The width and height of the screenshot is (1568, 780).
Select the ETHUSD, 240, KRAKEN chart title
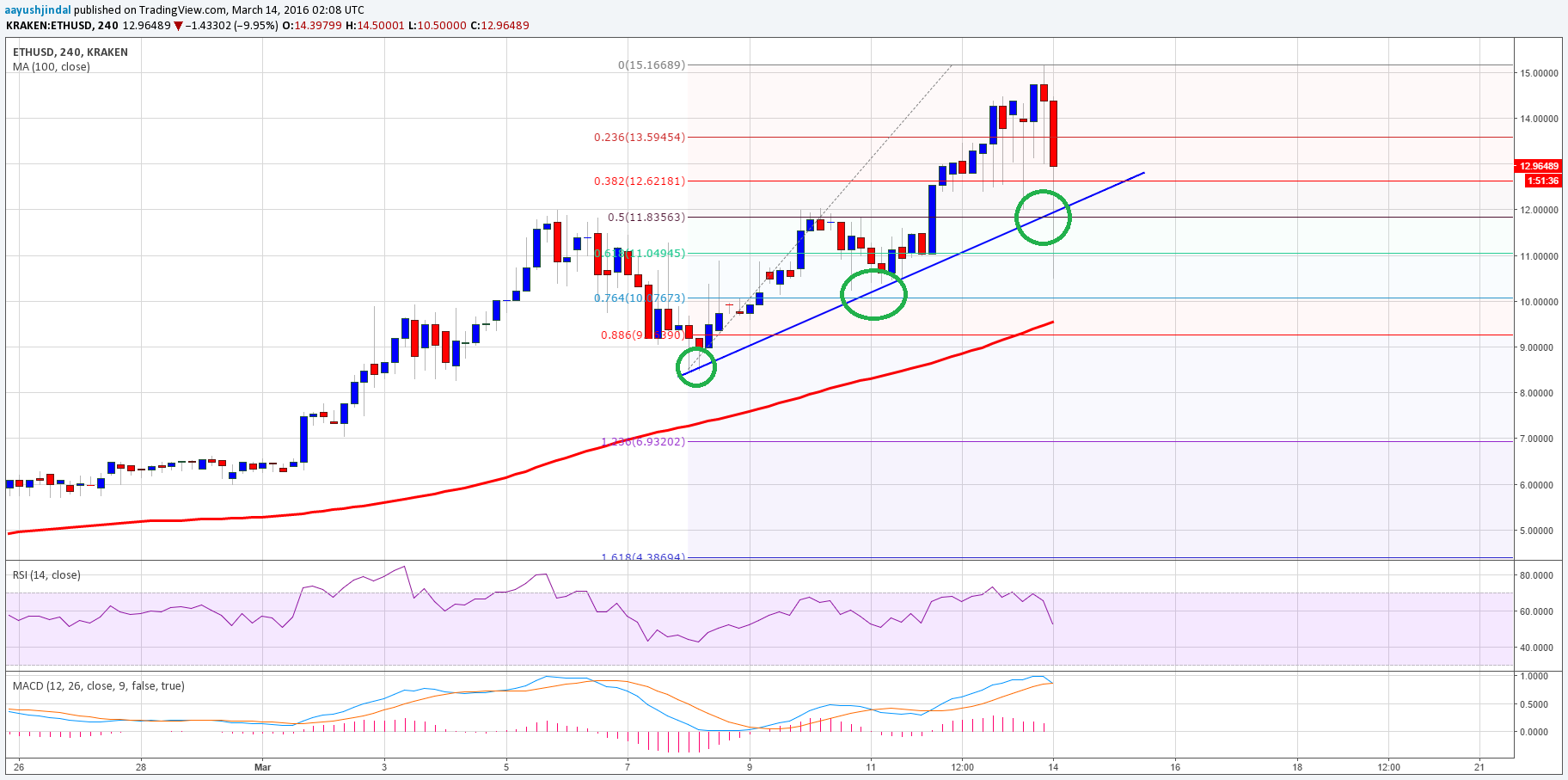pyautogui.click(x=70, y=52)
